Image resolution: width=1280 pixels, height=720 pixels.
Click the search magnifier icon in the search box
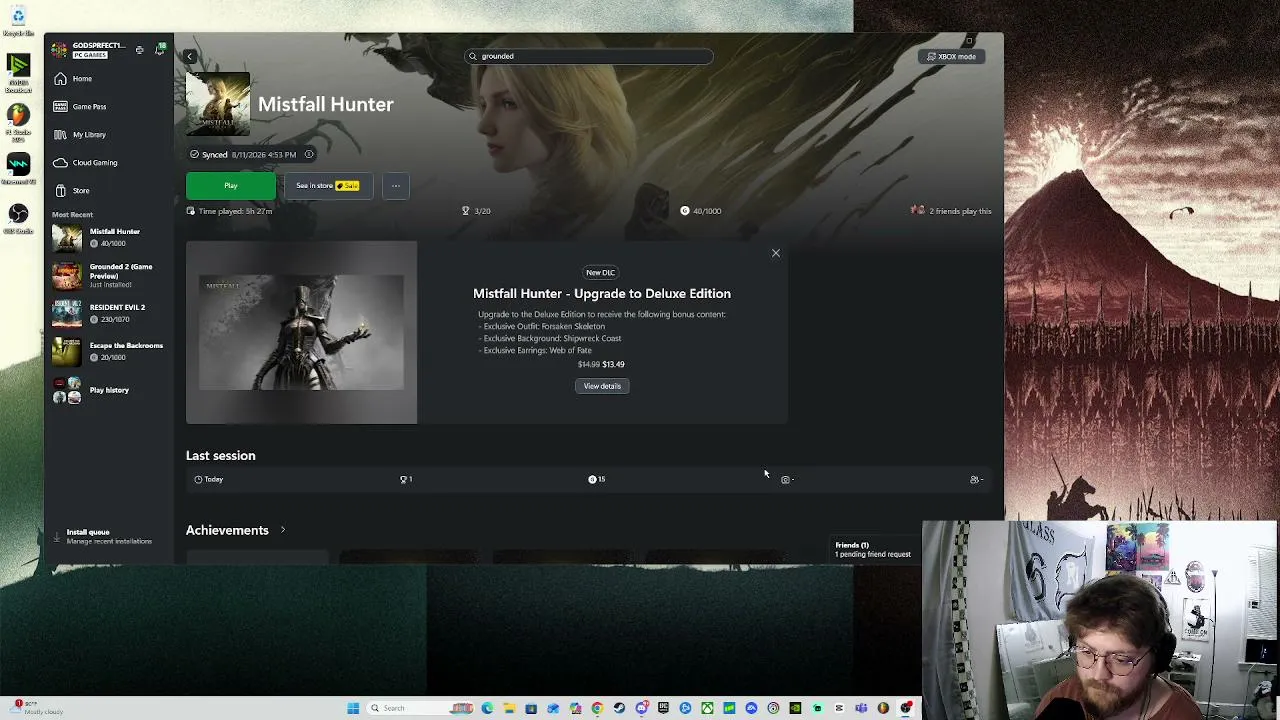pos(473,56)
